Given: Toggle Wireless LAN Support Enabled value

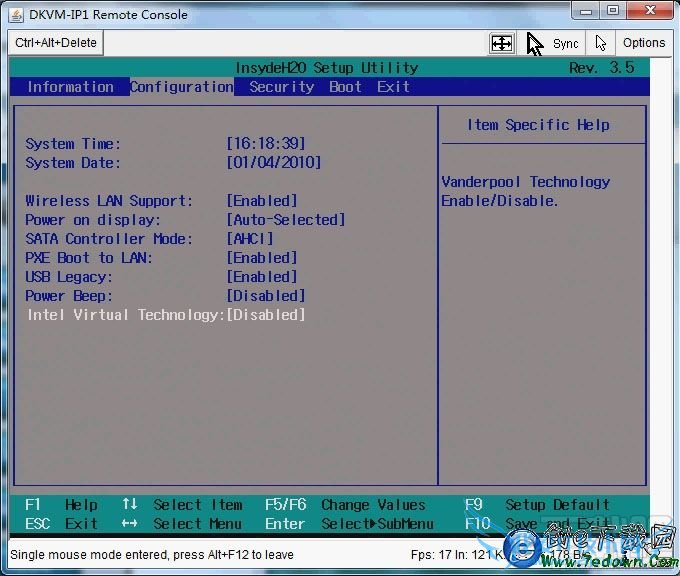Looking at the screenshot, I should (262, 200).
